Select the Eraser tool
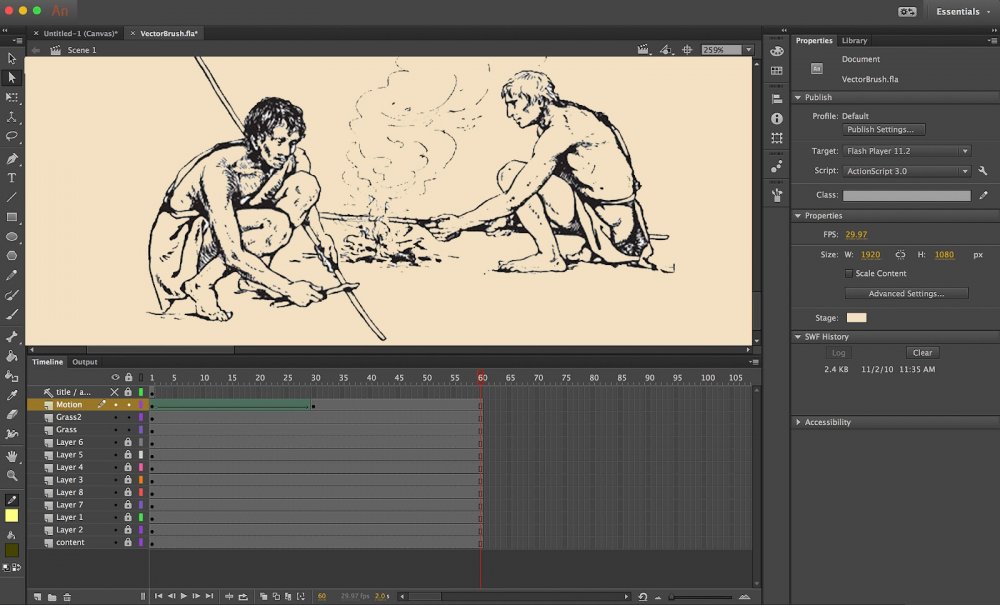 click(12, 414)
